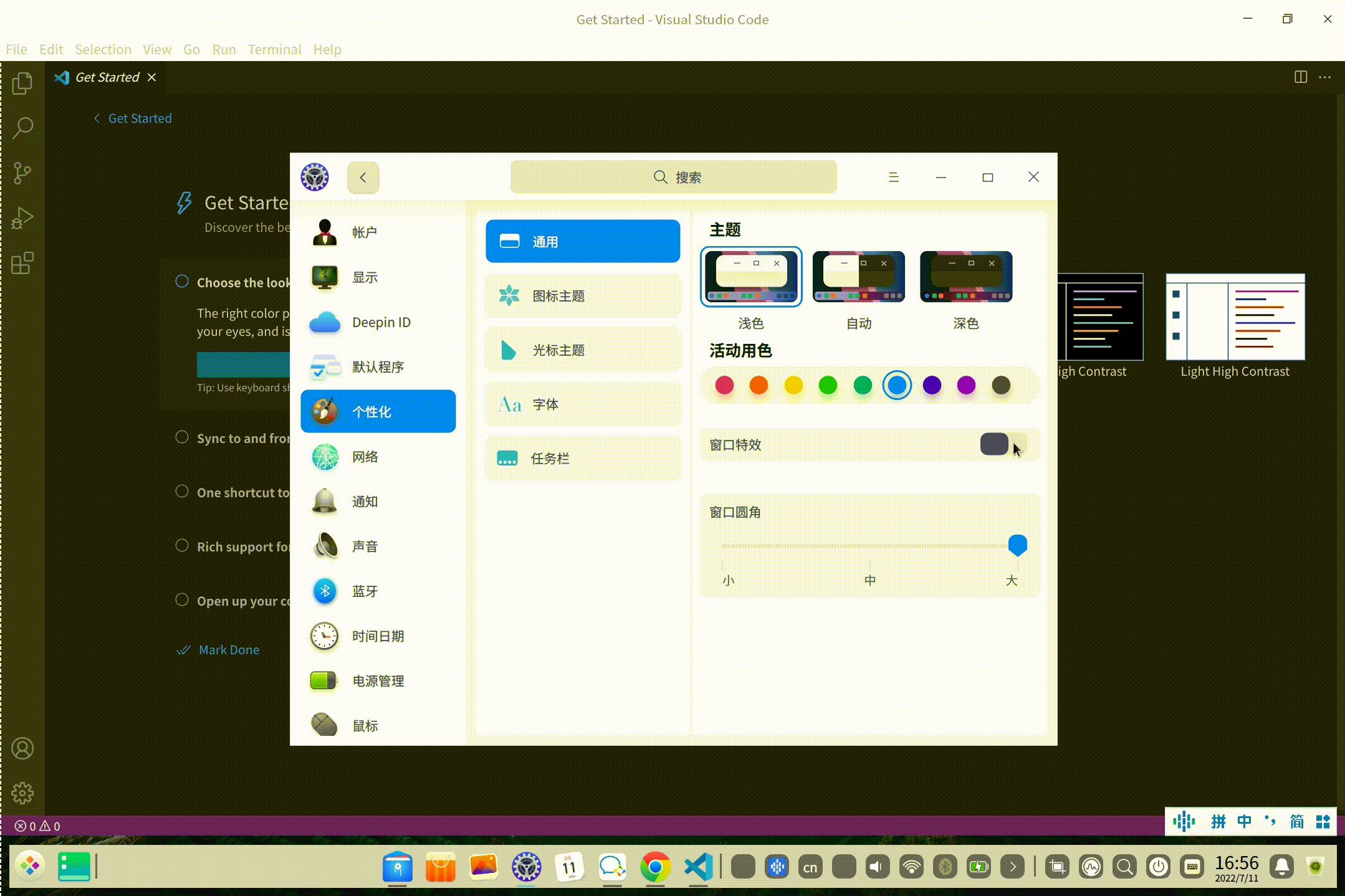Click the Manage gear icon in activity bar
Viewport: 1345px width, 896px height.
[22, 793]
